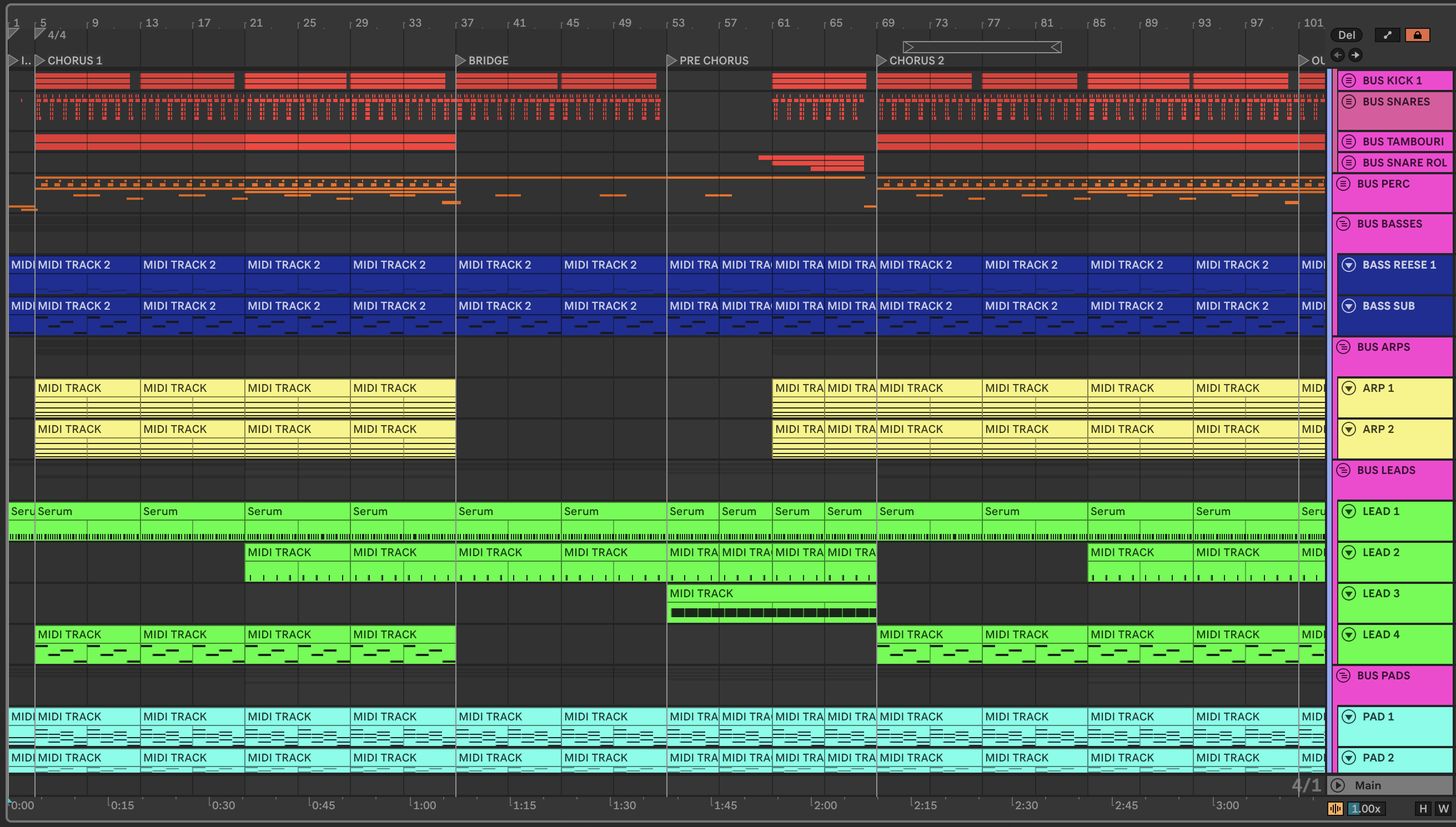Click BUS KICK 1 group fold icon
Image resolution: width=1456 pixels, height=827 pixels.
pos(1349,80)
